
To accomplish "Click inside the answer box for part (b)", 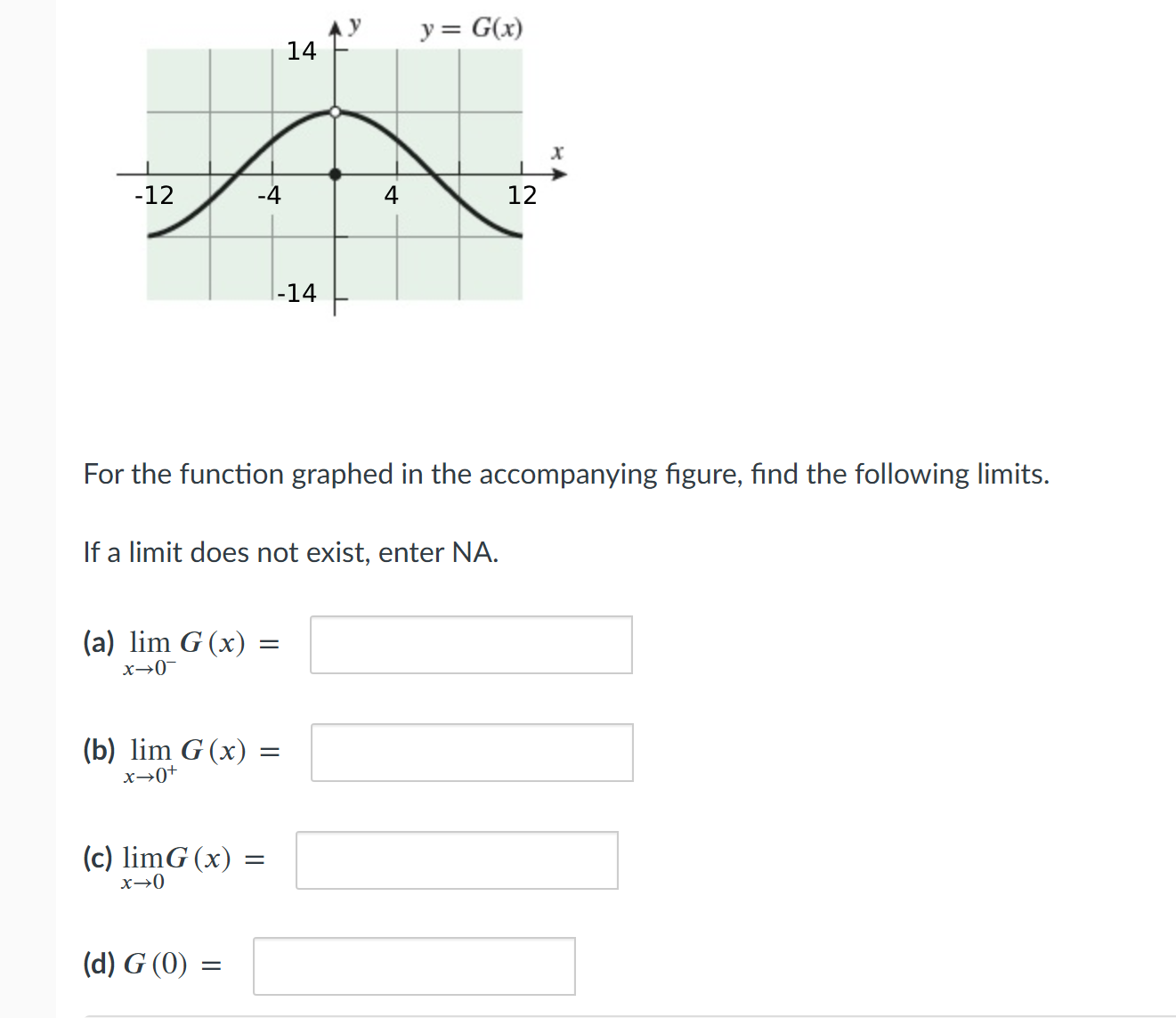I will coord(472,753).
